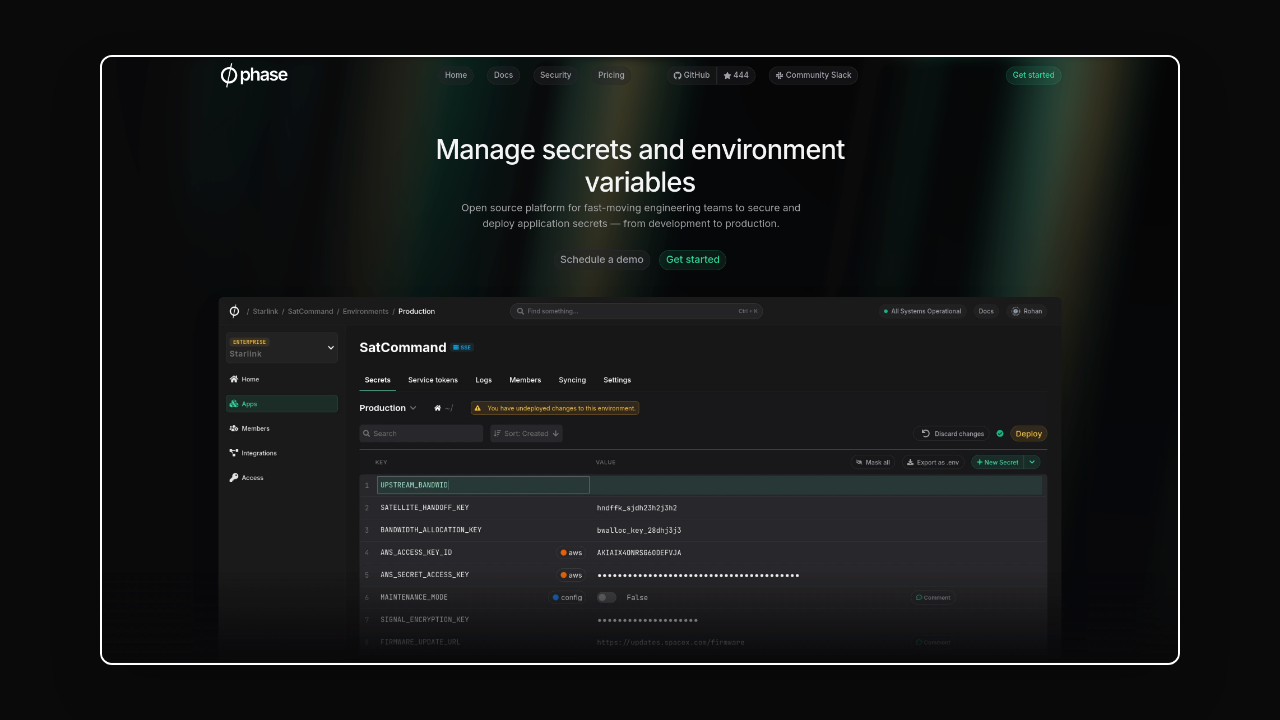Toggle the MAINTENANCE_MODE switch
The width and height of the screenshot is (1280, 720).
click(606, 597)
